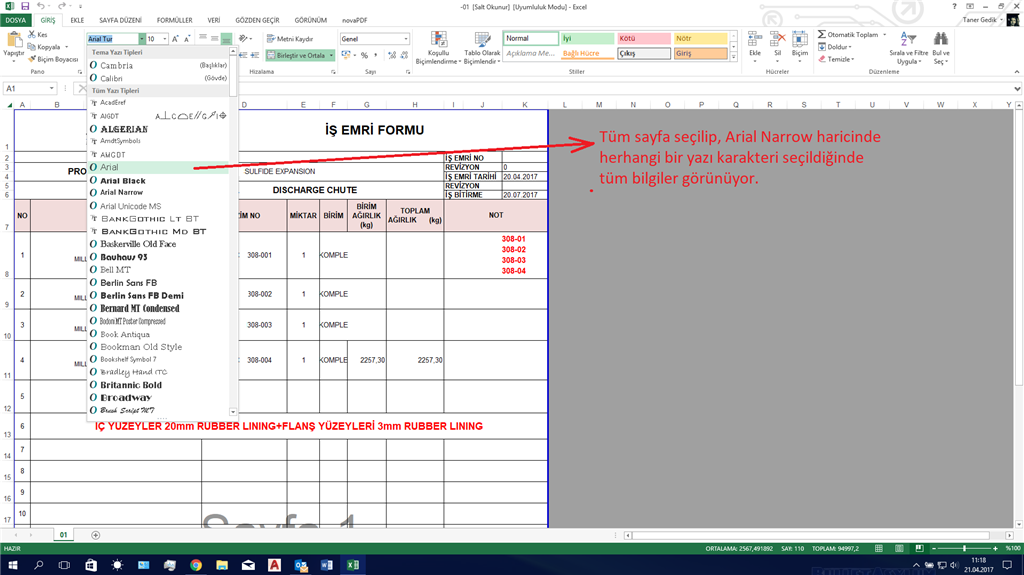
Task: Click the Otomatik Toplam sigma icon
Action: pyautogui.click(x=822, y=35)
